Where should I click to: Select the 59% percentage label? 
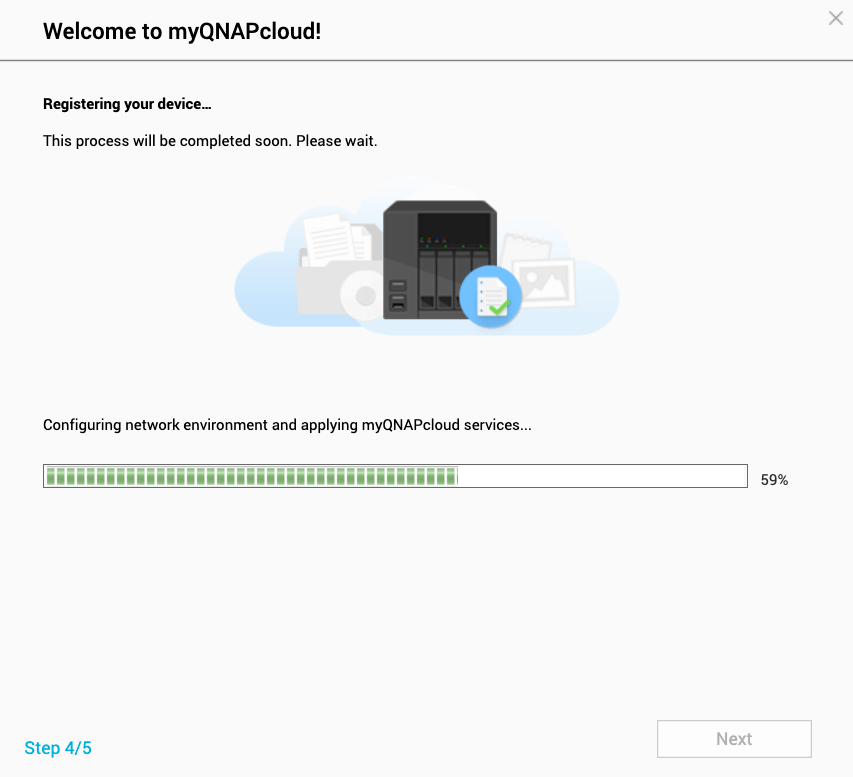[772, 480]
